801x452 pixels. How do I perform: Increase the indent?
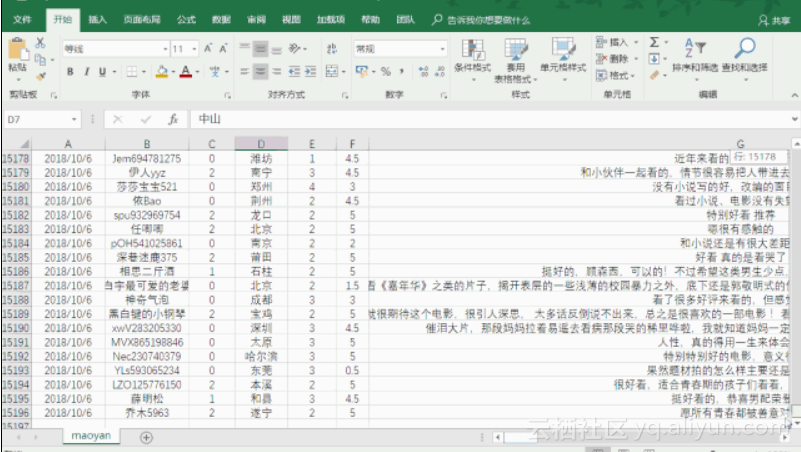click(x=311, y=72)
